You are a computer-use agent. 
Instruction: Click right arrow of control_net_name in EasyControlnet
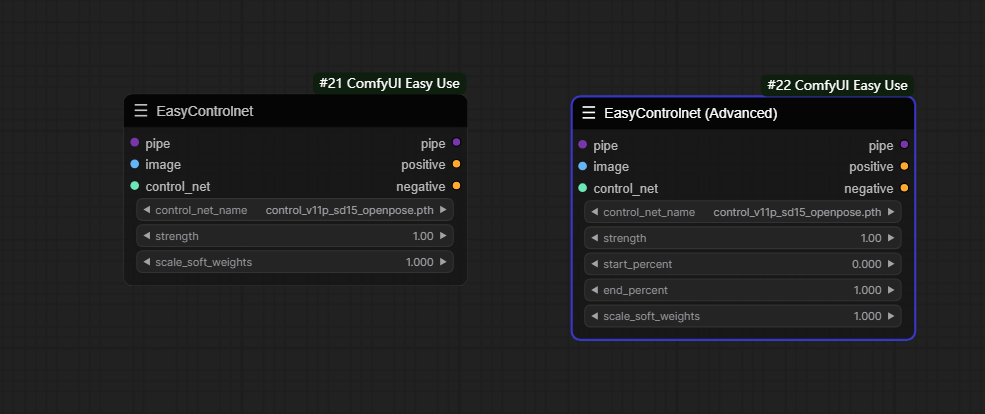(444, 210)
